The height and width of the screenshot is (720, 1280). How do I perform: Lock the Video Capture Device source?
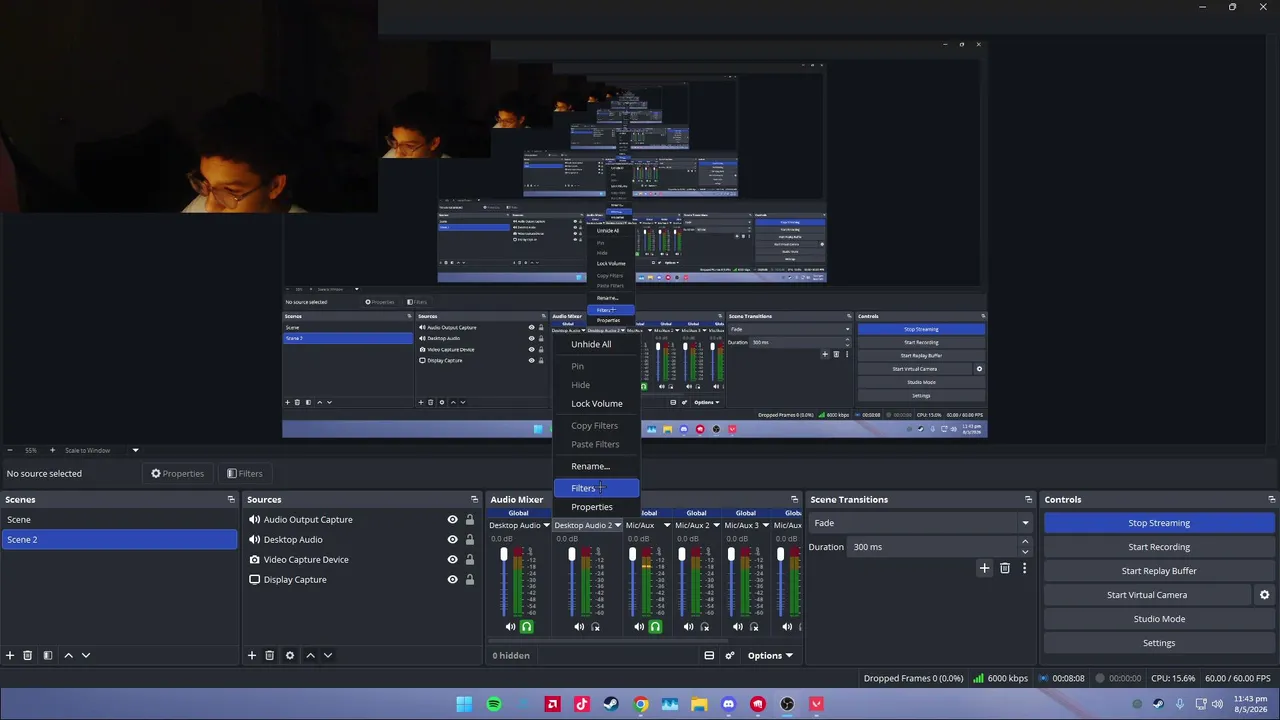coord(470,560)
